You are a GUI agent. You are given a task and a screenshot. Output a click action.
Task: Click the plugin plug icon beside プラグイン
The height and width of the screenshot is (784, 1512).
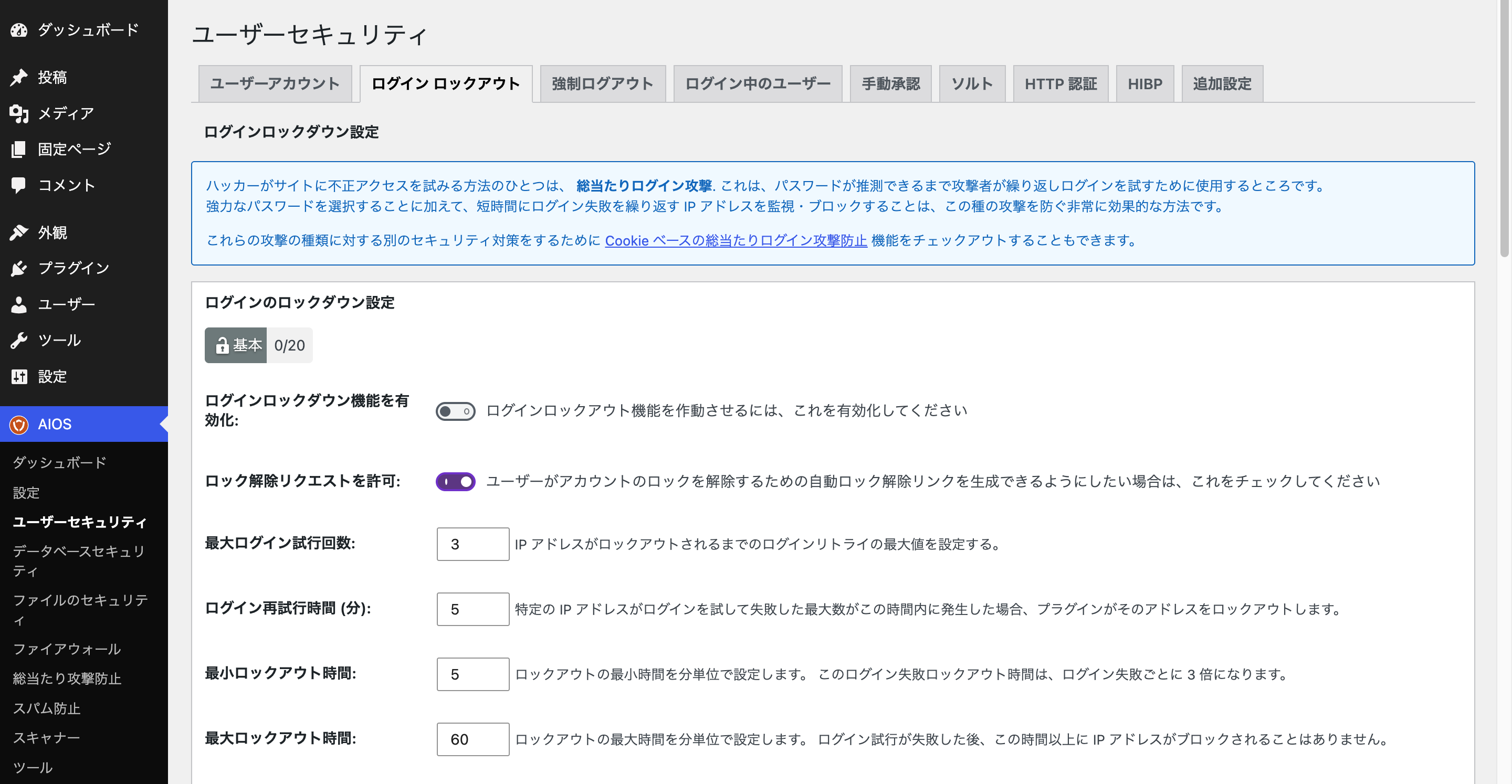coord(19,269)
